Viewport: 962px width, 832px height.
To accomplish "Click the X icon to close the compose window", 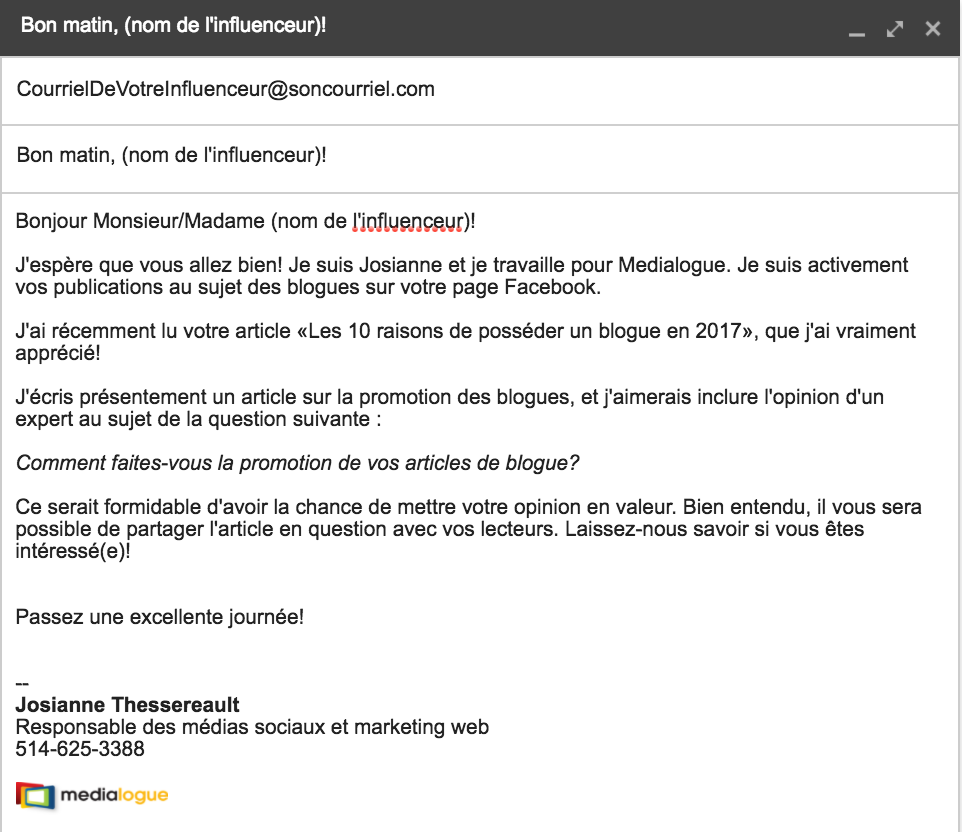I will point(932,29).
